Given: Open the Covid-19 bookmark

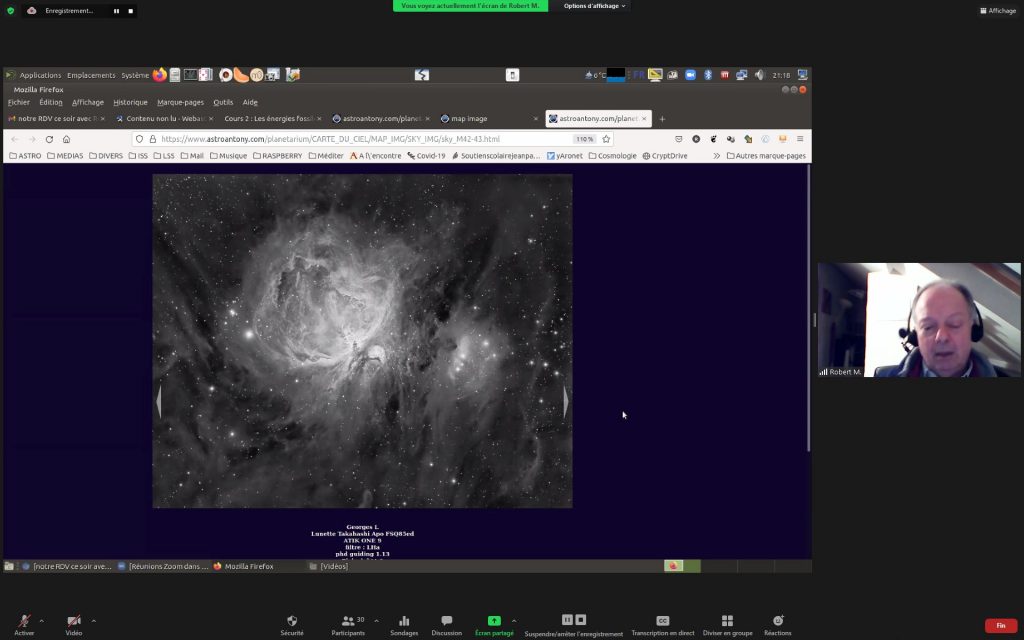Looking at the screenshot, I should point(426,156).
